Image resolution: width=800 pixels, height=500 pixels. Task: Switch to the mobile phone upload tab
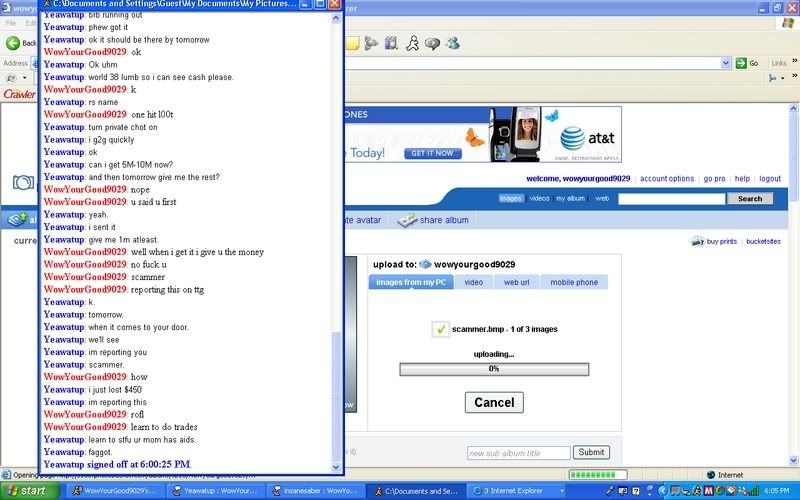coord(574,282)
